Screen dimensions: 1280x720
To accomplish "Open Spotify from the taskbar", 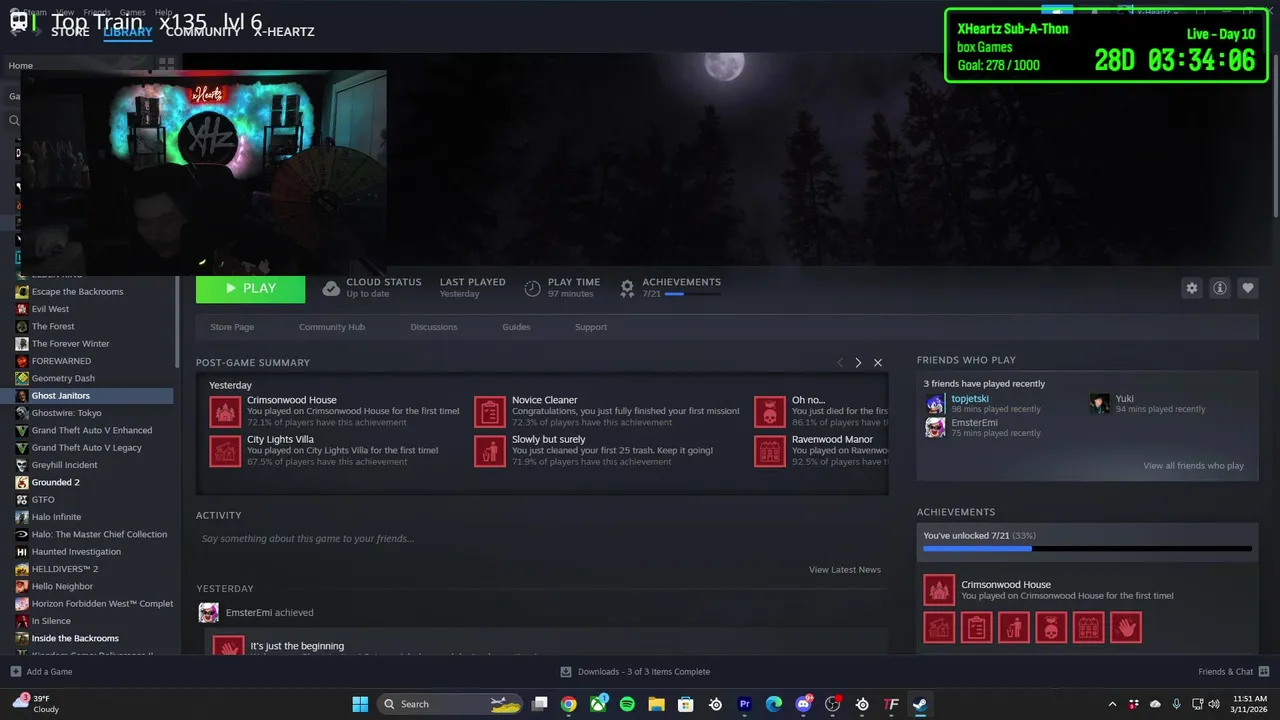I will click(x=627, y=704).
